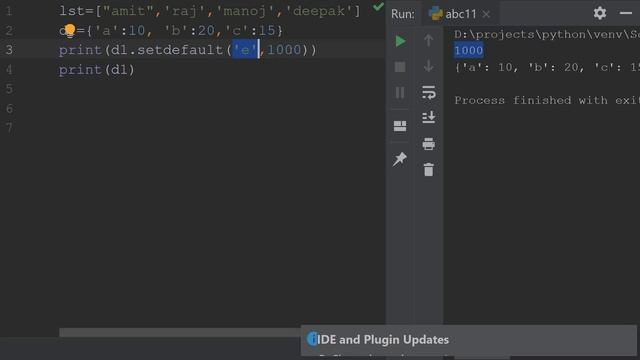Screen dimensions: 640x360
Task: Toggle soft-wrap in the console
Action: point(429,93)
